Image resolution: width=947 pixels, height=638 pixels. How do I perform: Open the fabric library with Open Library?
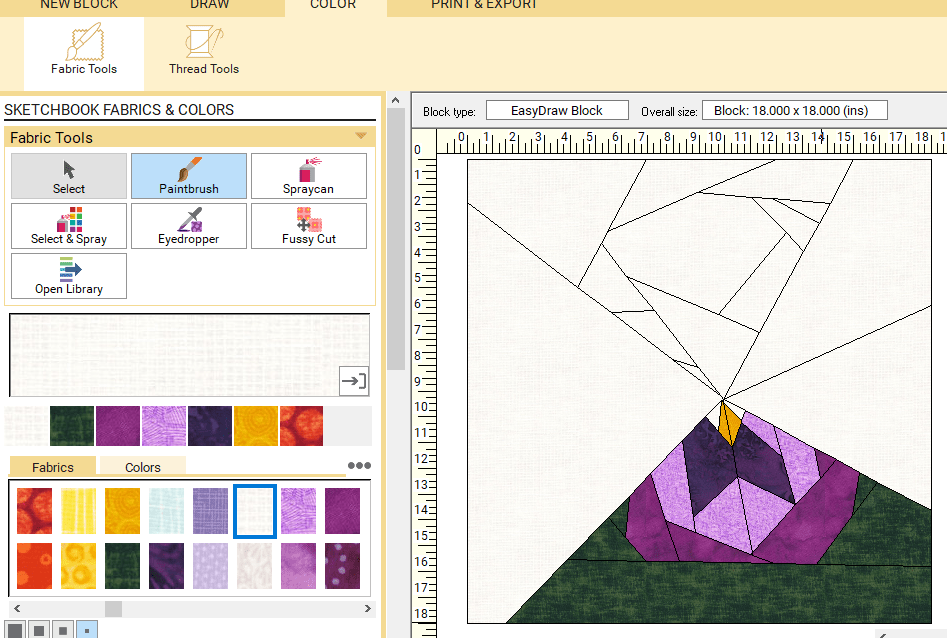tap(69, 276)
